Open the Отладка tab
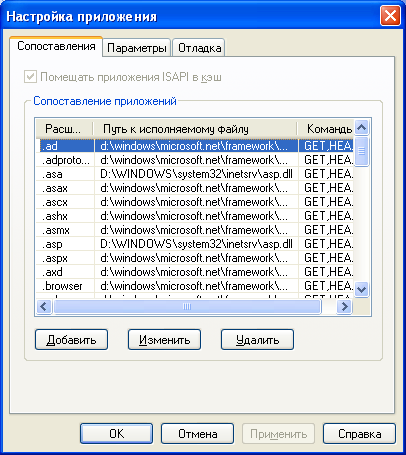406x455 pixels. (199, 48)
